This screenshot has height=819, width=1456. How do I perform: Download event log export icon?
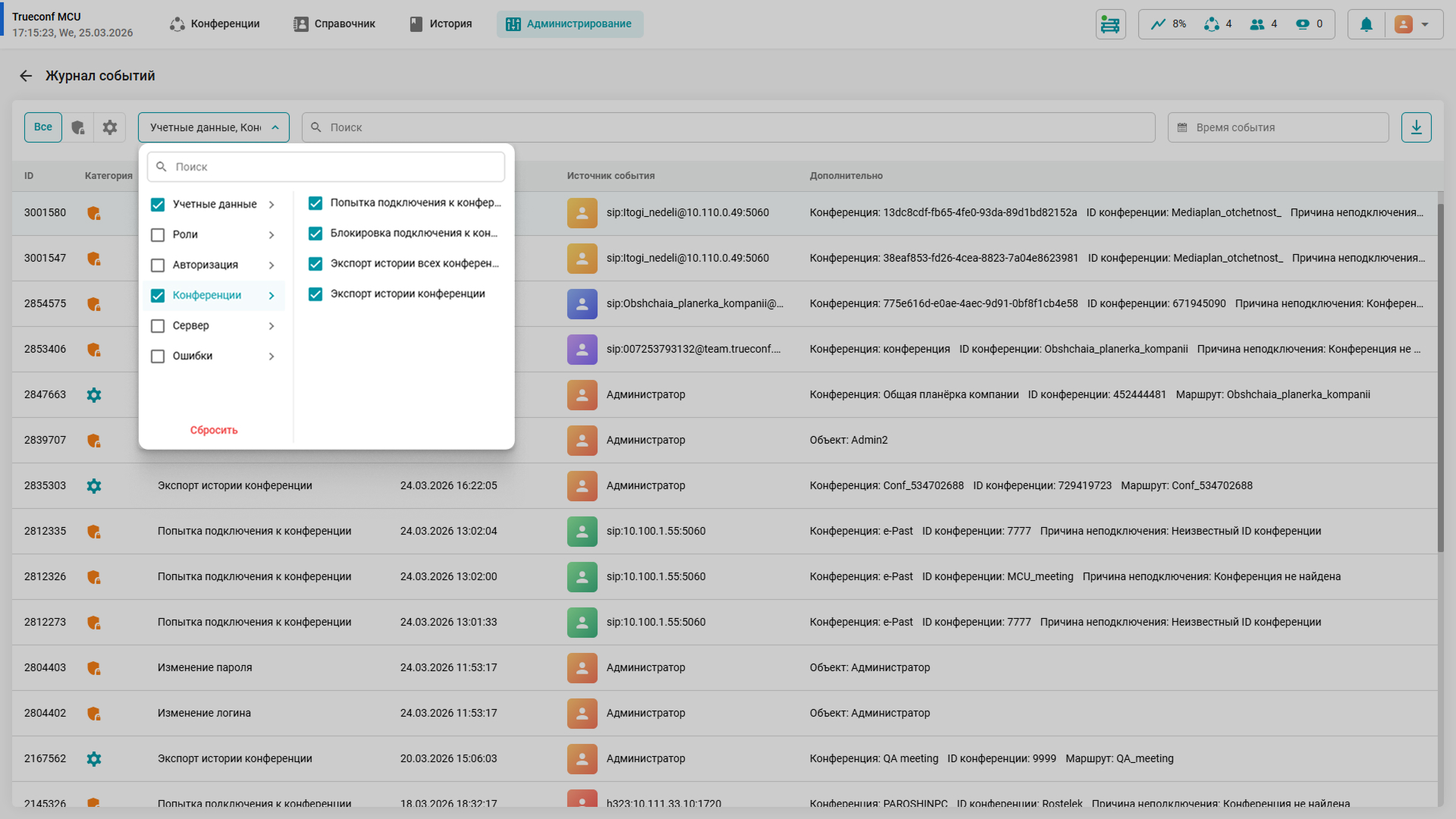point(1416,127)
